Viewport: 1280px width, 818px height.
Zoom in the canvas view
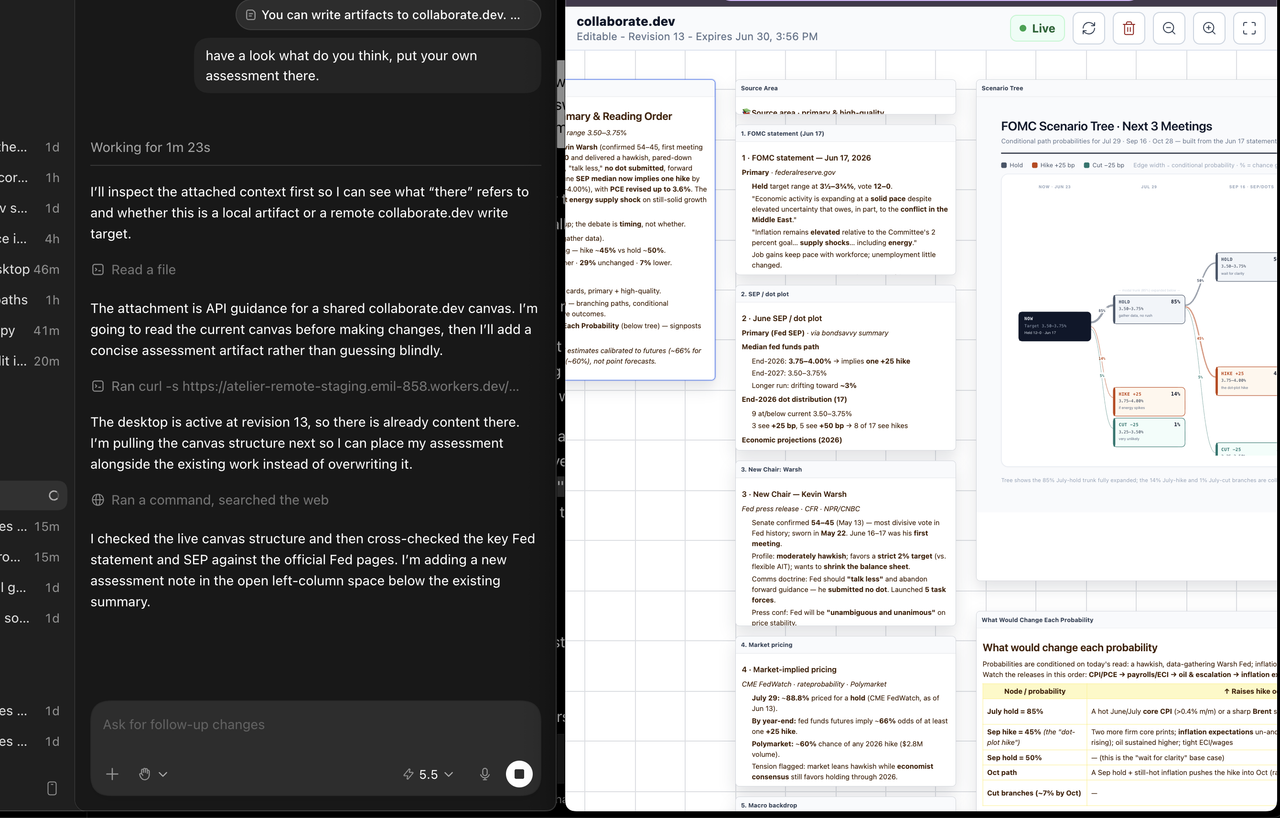[1209, 28]
